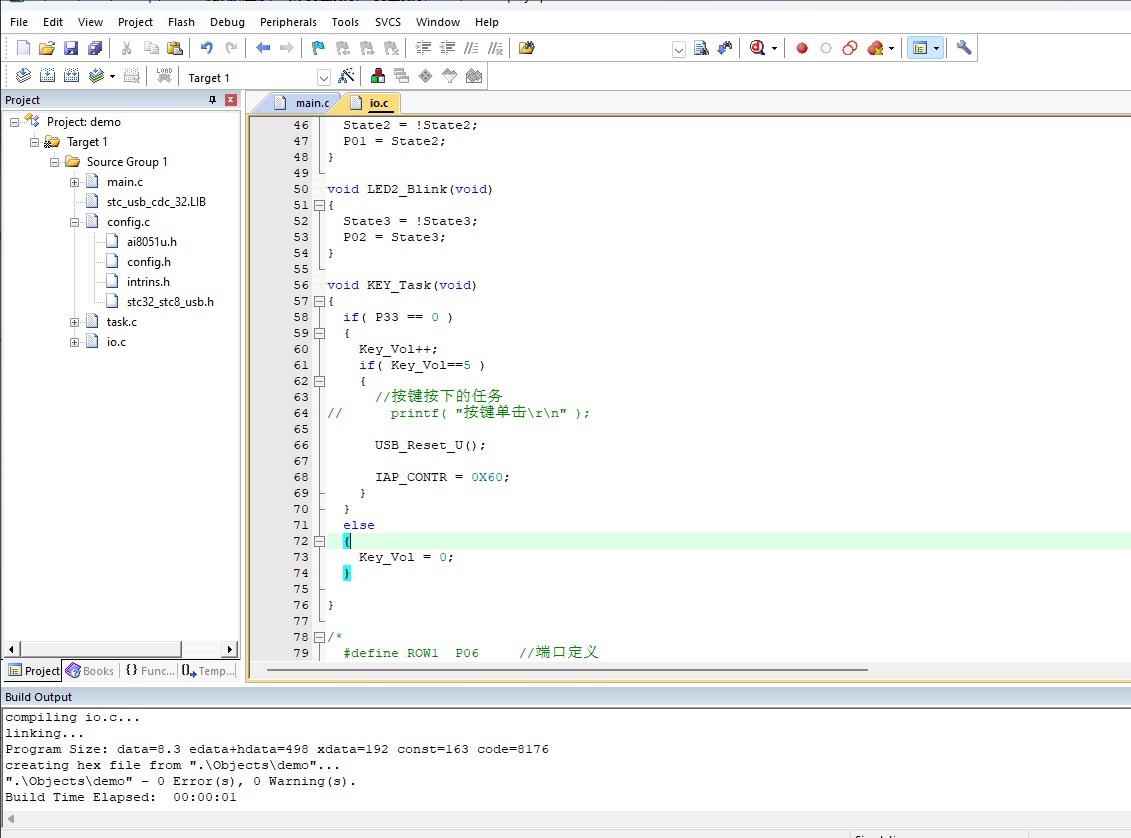Image resolution: width=1131 pixels, height=838 pixels.
Task: Rebuild all target files icon
Action: tap(71, 76)
